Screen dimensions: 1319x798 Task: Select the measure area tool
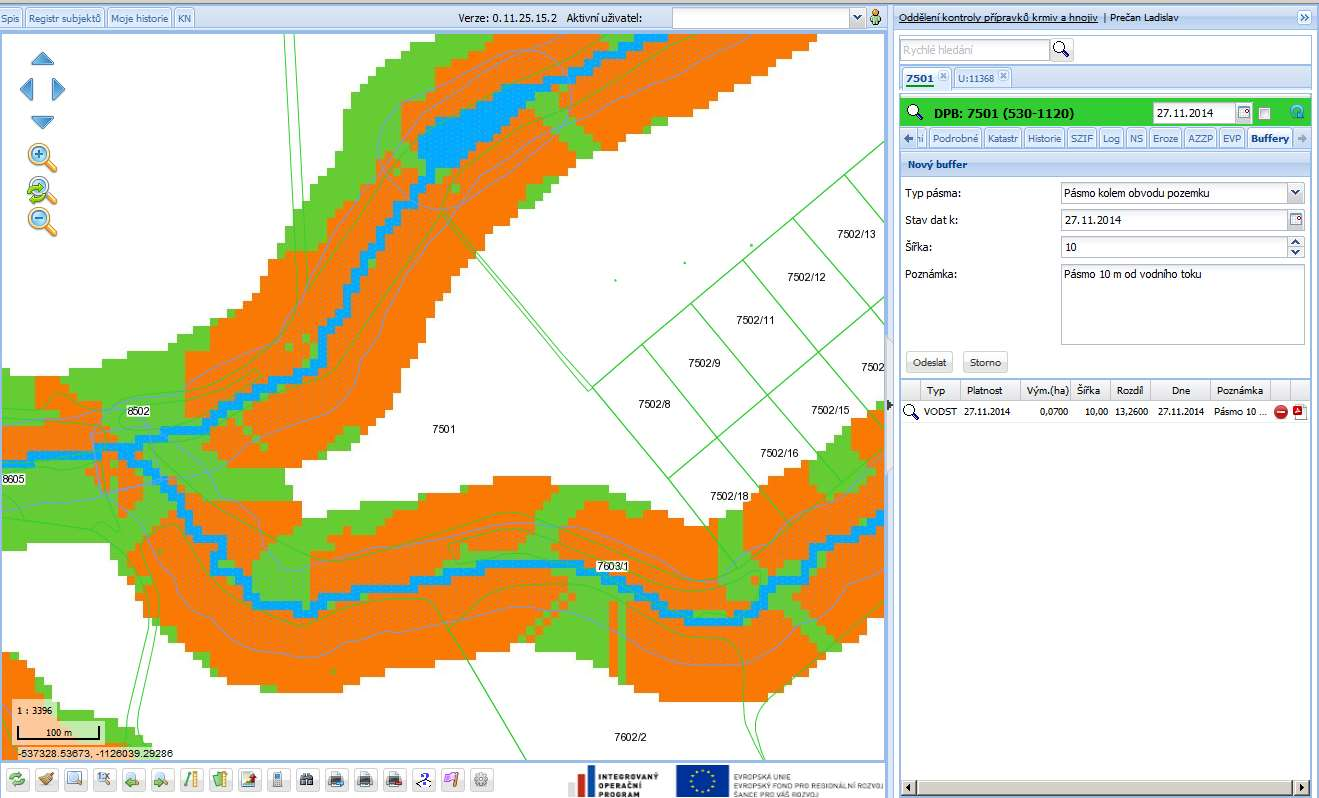click(x=220, y=779)
